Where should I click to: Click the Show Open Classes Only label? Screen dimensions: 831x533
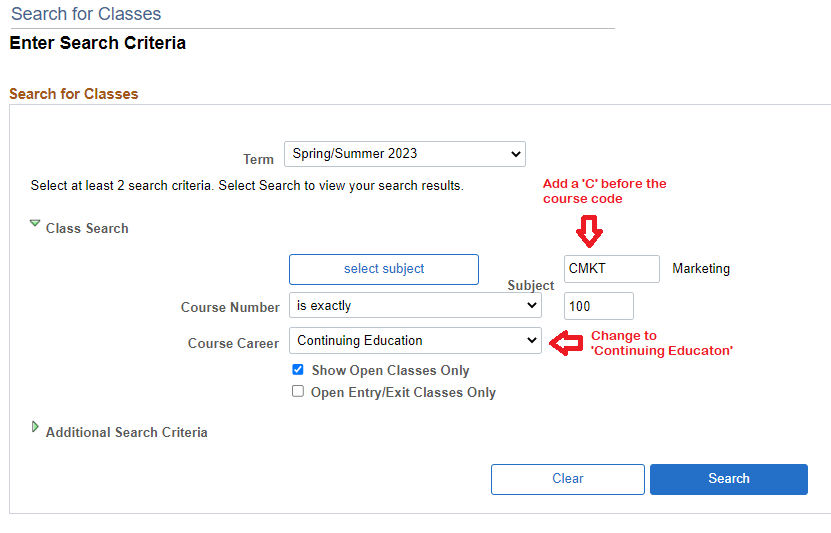coord(390,371)
